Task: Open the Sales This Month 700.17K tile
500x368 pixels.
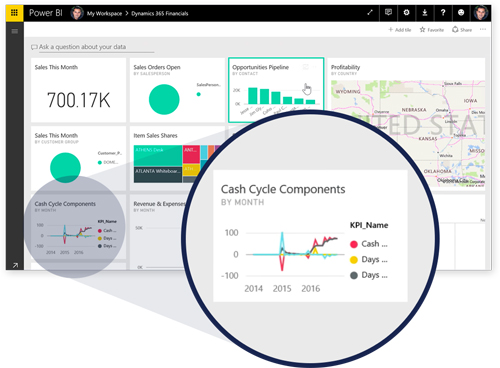Action: 78,90
